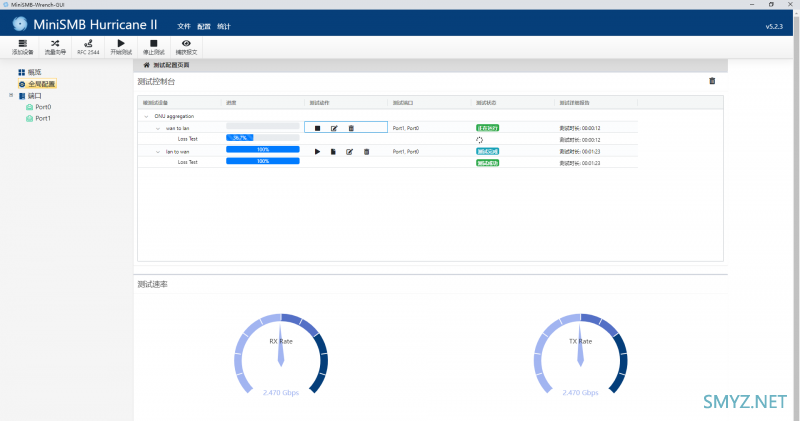Click duration 00:01:23 in 'lan to wan' row
This screenshot has height=421, width=800.
coord(580,152)
